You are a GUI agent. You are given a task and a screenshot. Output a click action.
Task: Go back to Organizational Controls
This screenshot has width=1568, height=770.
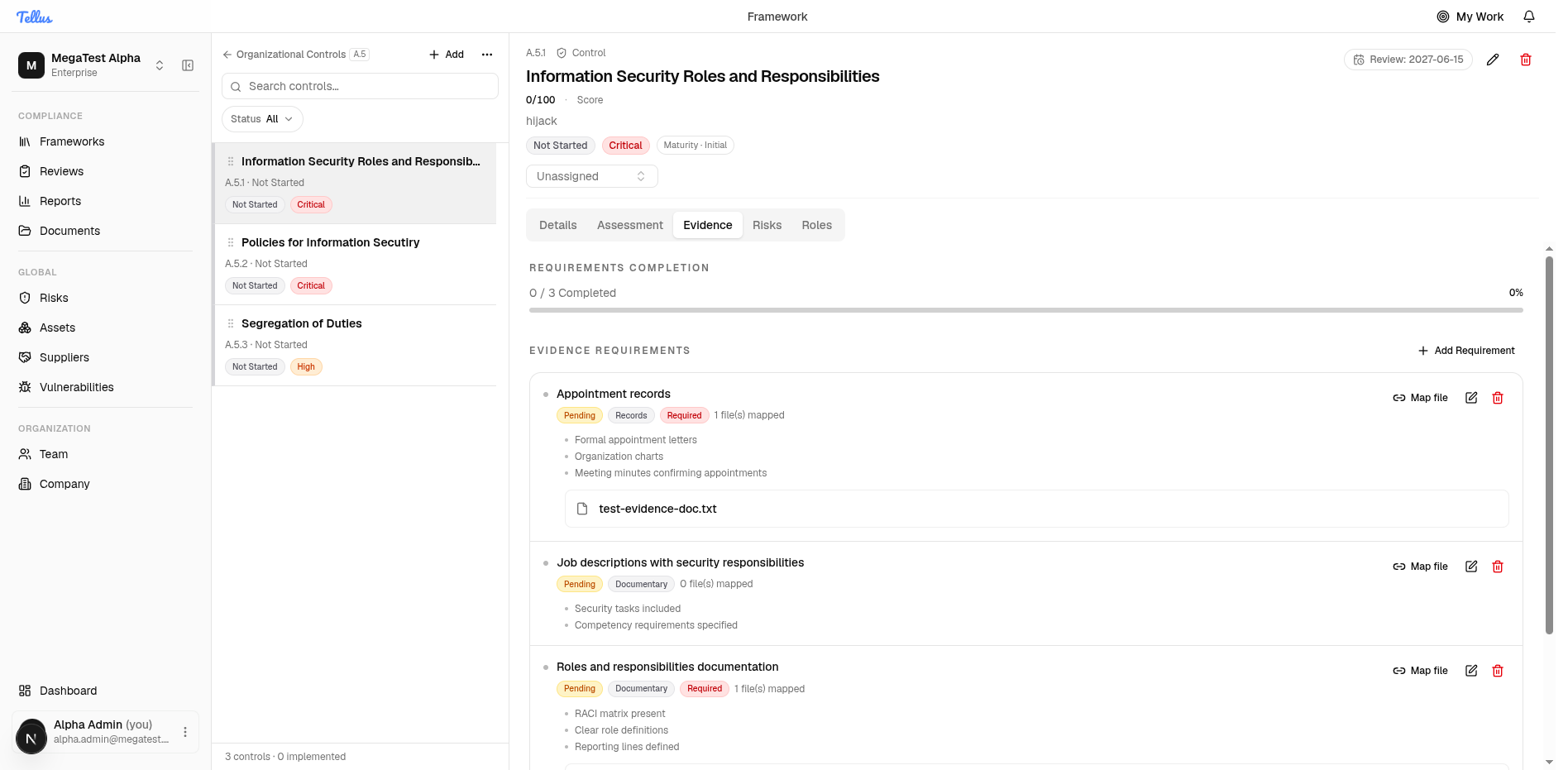284,55
